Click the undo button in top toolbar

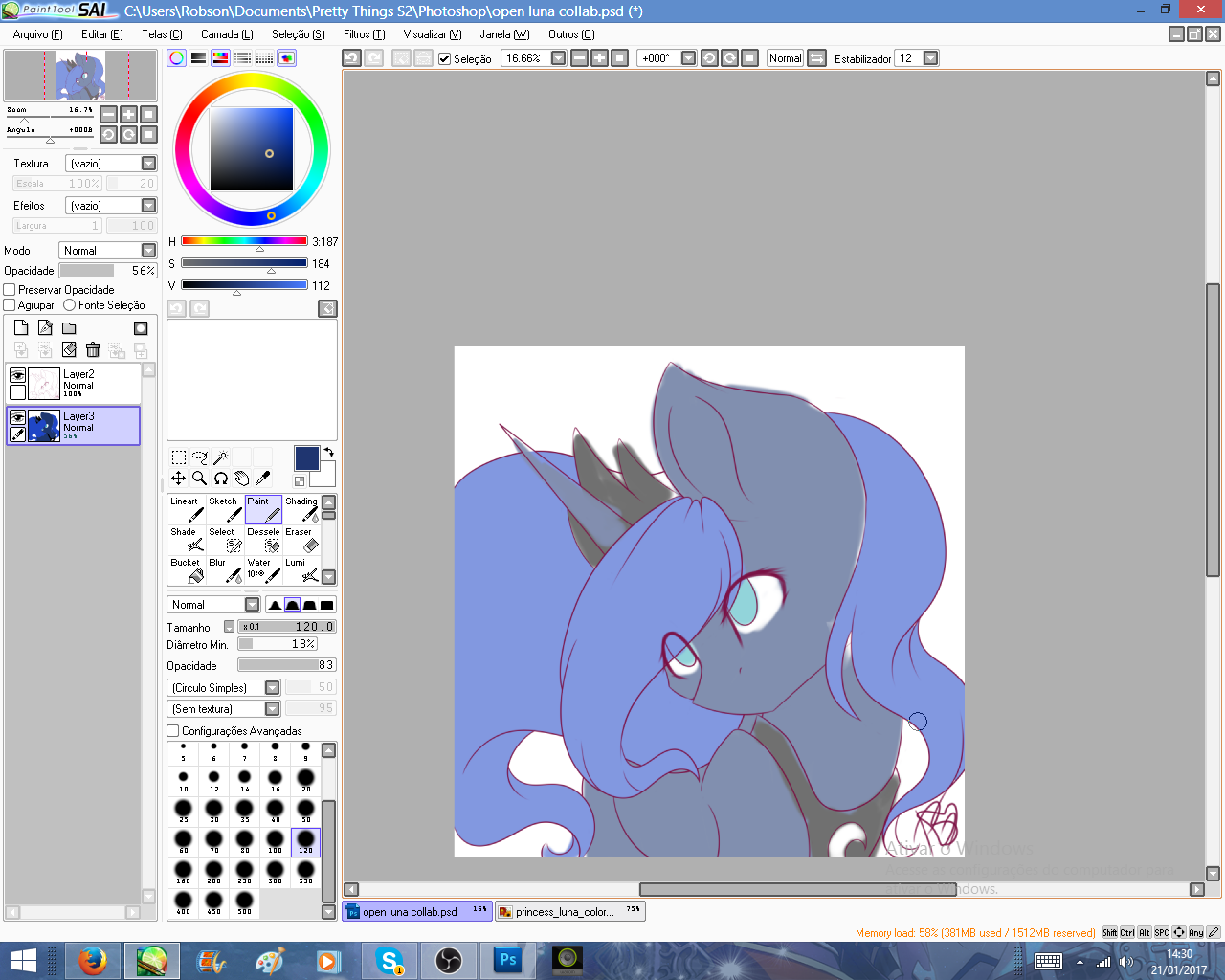click(x=352, y=58)
